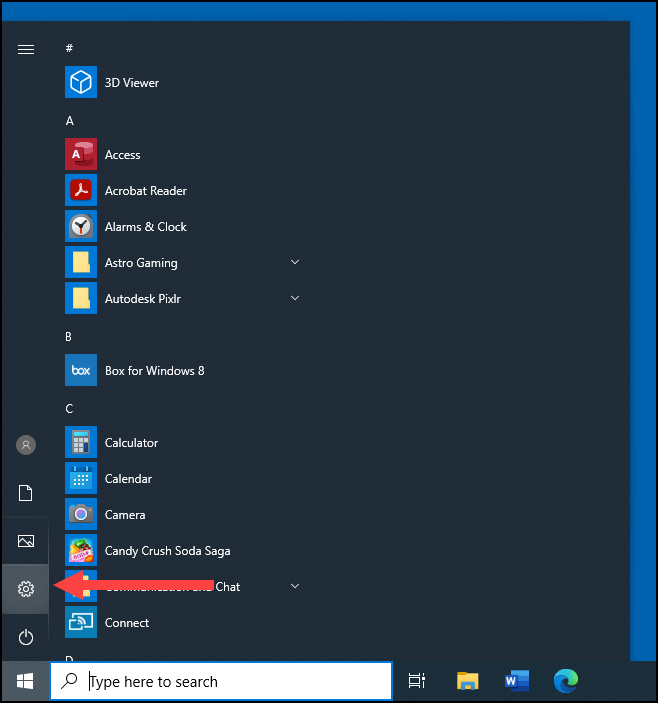
Task: Click the A section header
Action: click(69, 121)
